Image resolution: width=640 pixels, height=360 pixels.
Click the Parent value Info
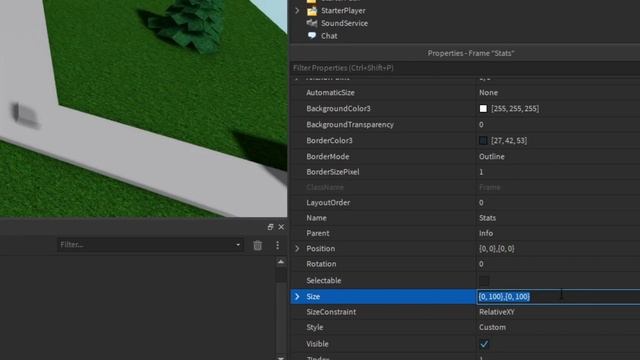coord(486,233)
